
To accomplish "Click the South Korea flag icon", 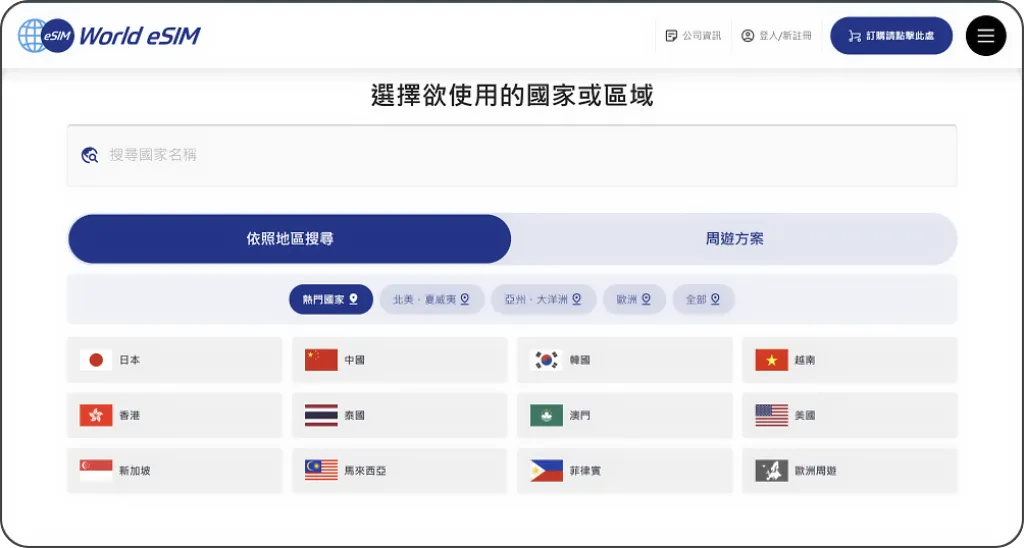I will coord(547,360).
